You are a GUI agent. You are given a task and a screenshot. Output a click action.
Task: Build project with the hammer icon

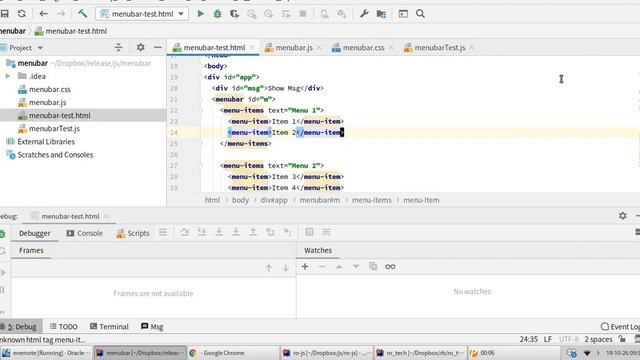tap(82, 13)
